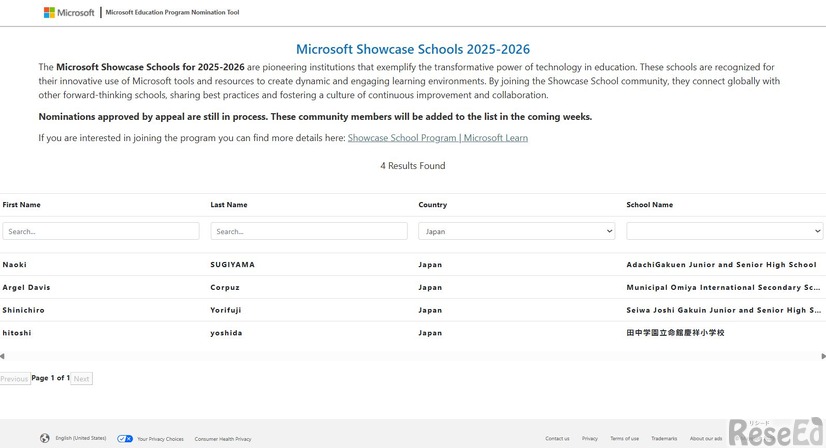The width and height of the screenshot is (826, 448).
Task: Click the Microsoft logo in header
Action: point(68,13)
